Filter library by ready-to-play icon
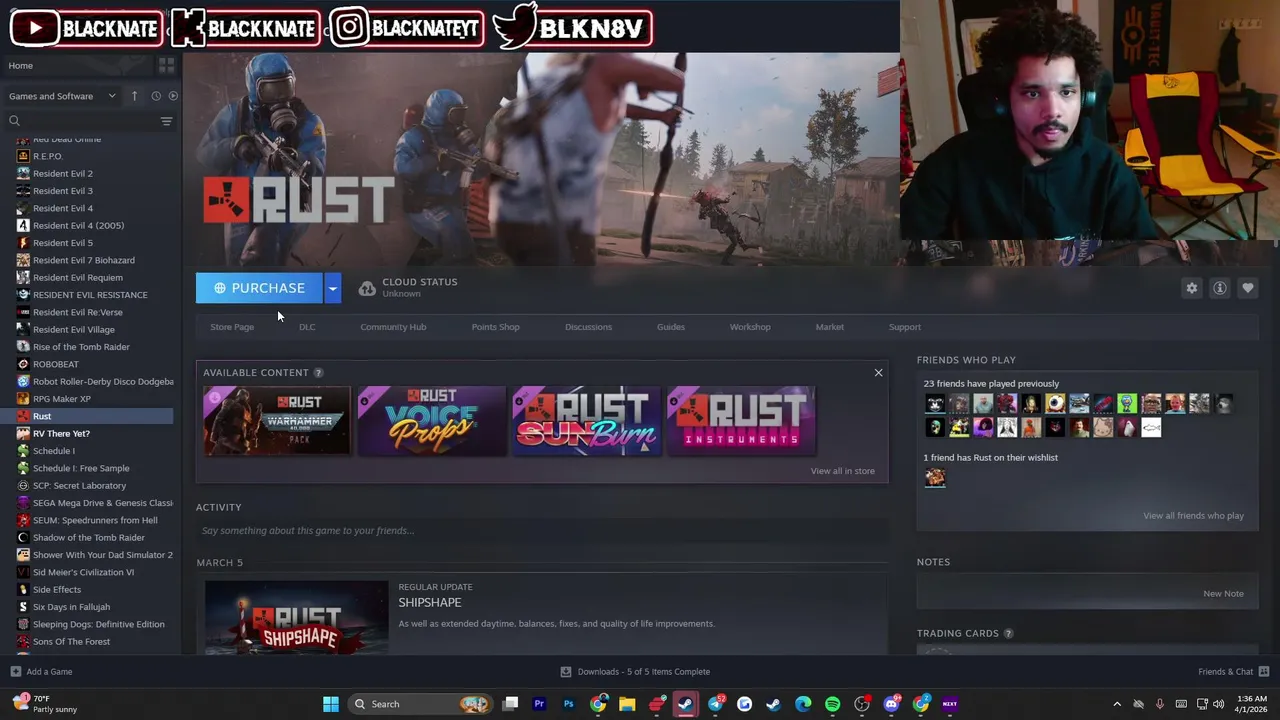 [173, 96]
